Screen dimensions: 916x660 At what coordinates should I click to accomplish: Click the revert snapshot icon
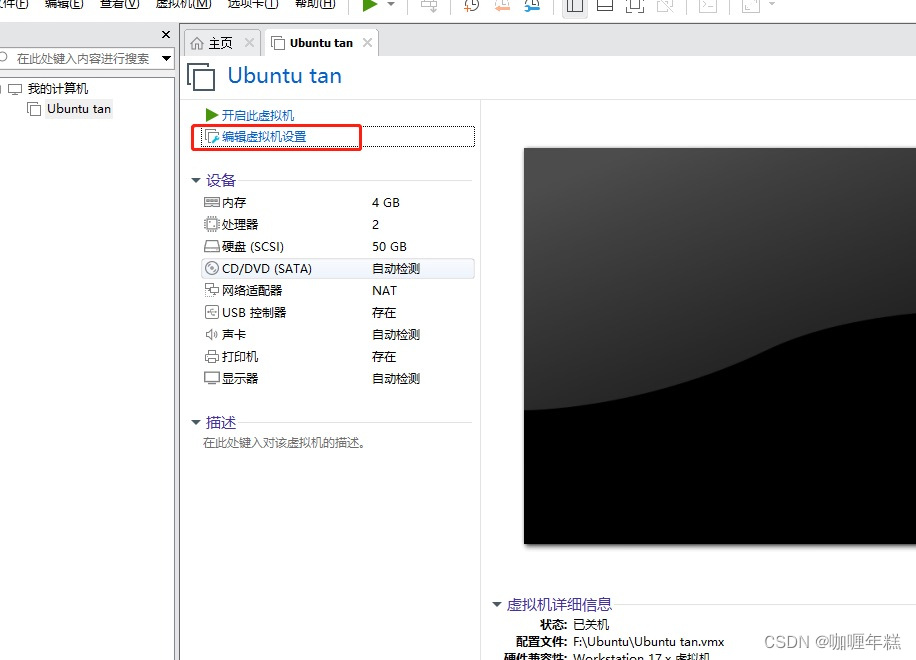(502, 7)
